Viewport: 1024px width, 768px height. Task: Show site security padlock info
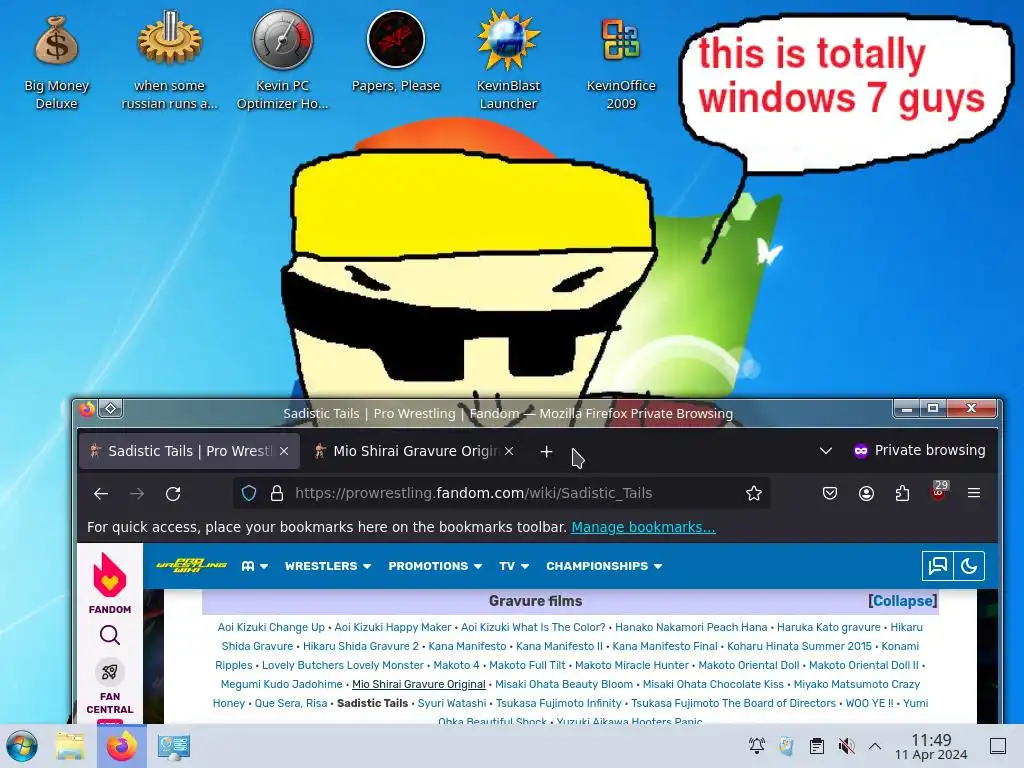[x=277, y=493]
